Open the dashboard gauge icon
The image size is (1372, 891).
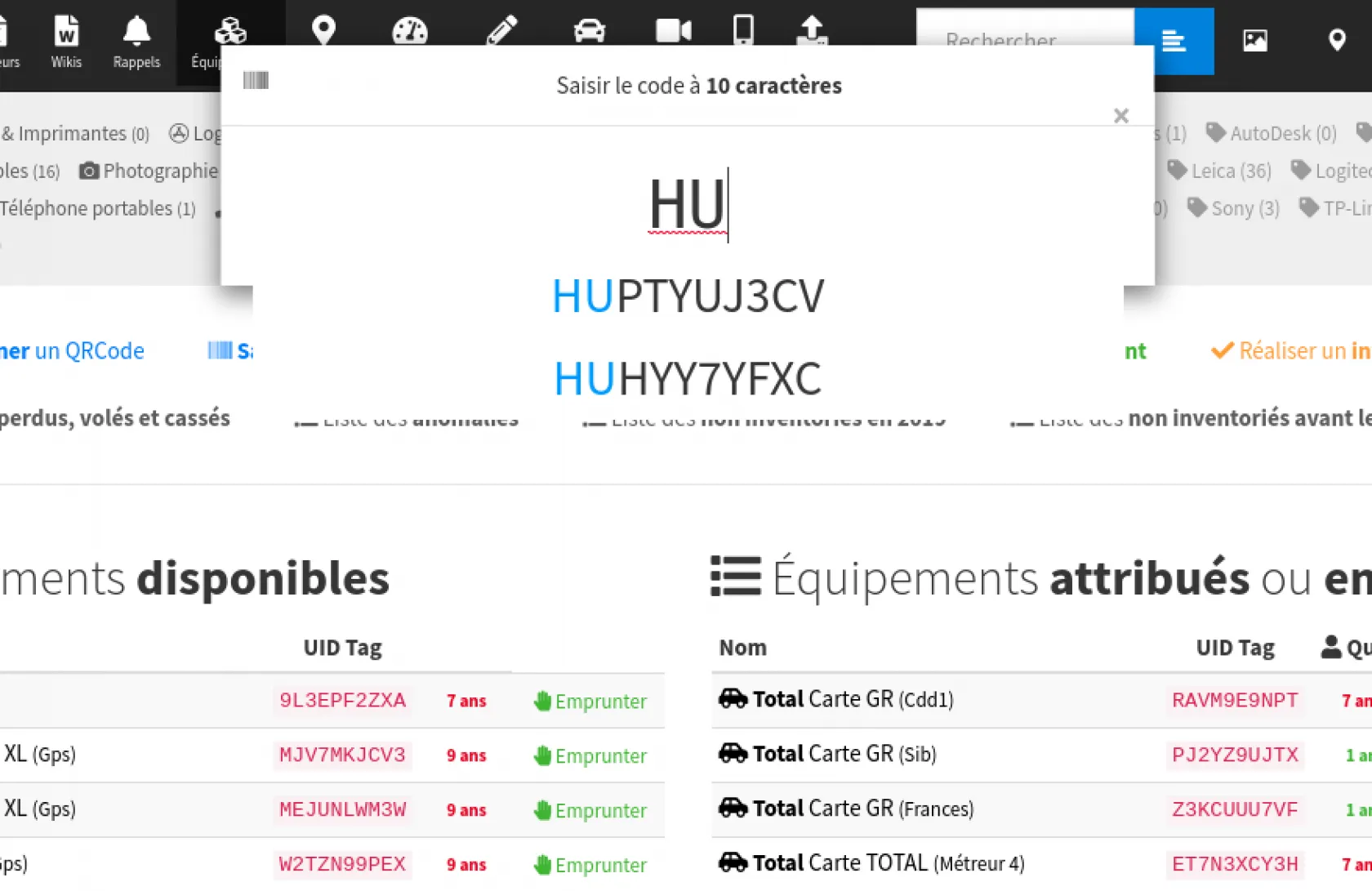[x=409, y=30]
